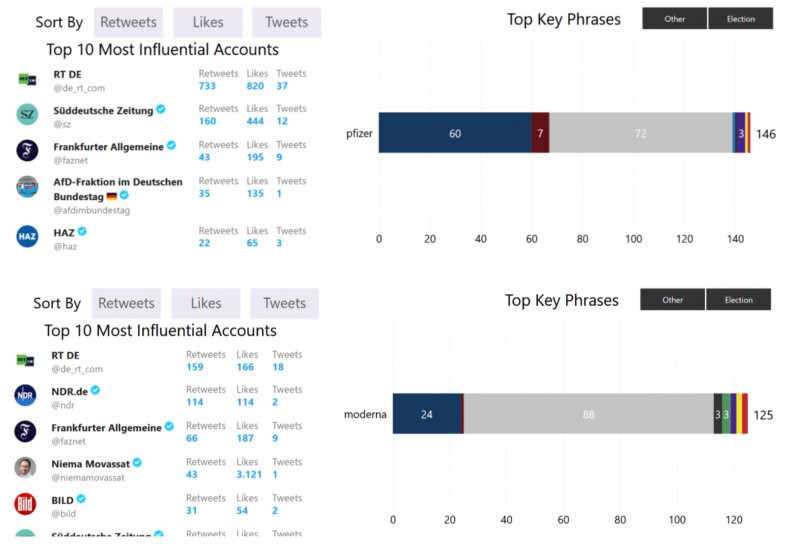Sort the top accounts list by Likes
Image resolution: width=800 pixels, height=553 pixels.
click(208, 22)
